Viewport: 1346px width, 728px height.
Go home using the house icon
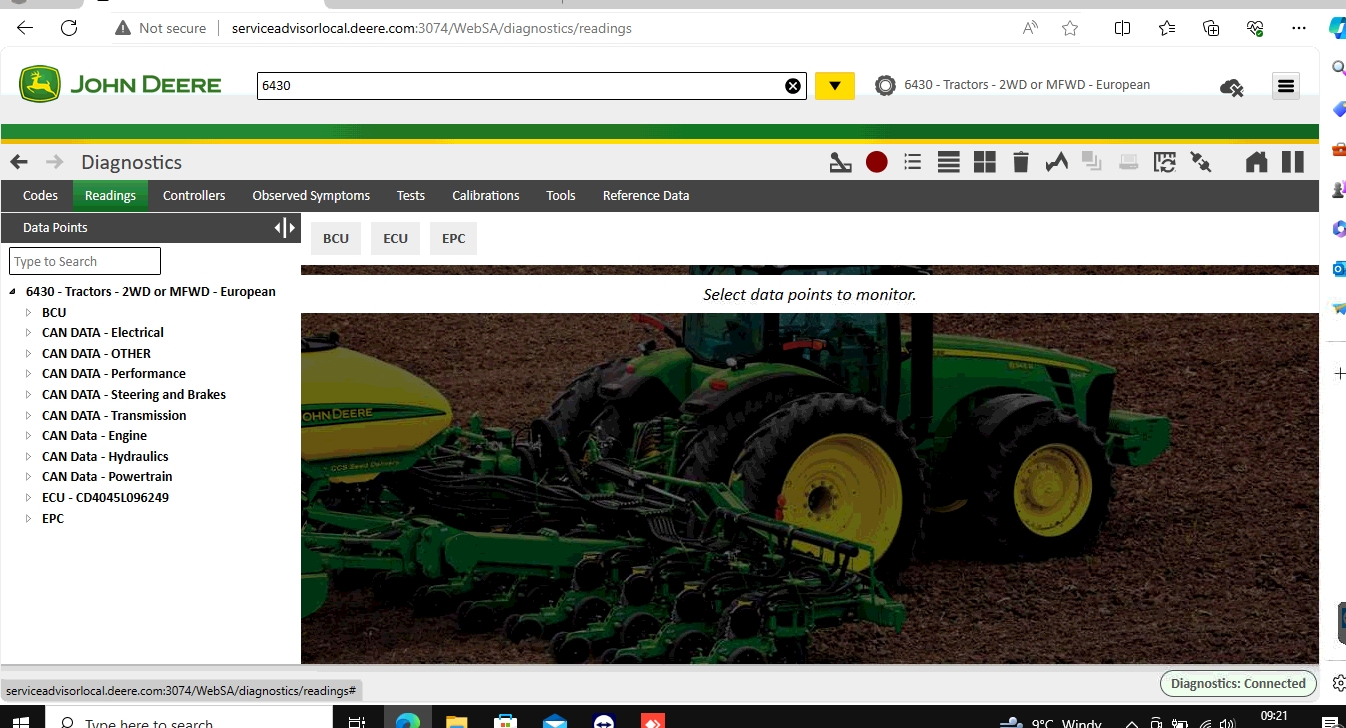click(x=1256, y=161)
